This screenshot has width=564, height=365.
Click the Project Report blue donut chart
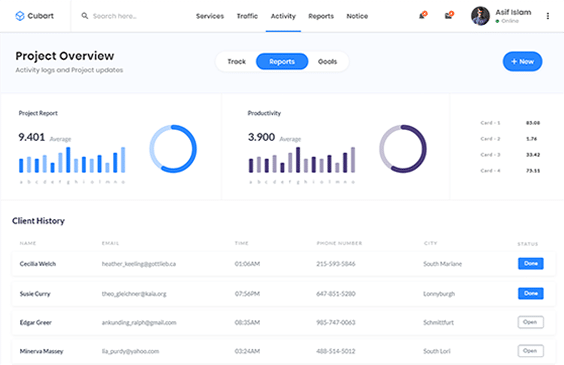[x=173, y=149]
